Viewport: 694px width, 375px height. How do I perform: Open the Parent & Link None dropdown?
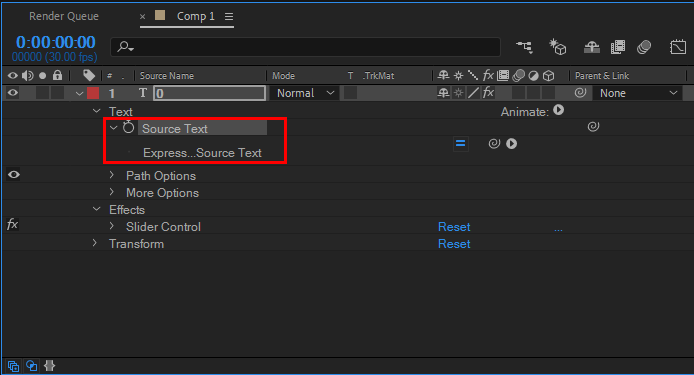click(x=638, y=93)
